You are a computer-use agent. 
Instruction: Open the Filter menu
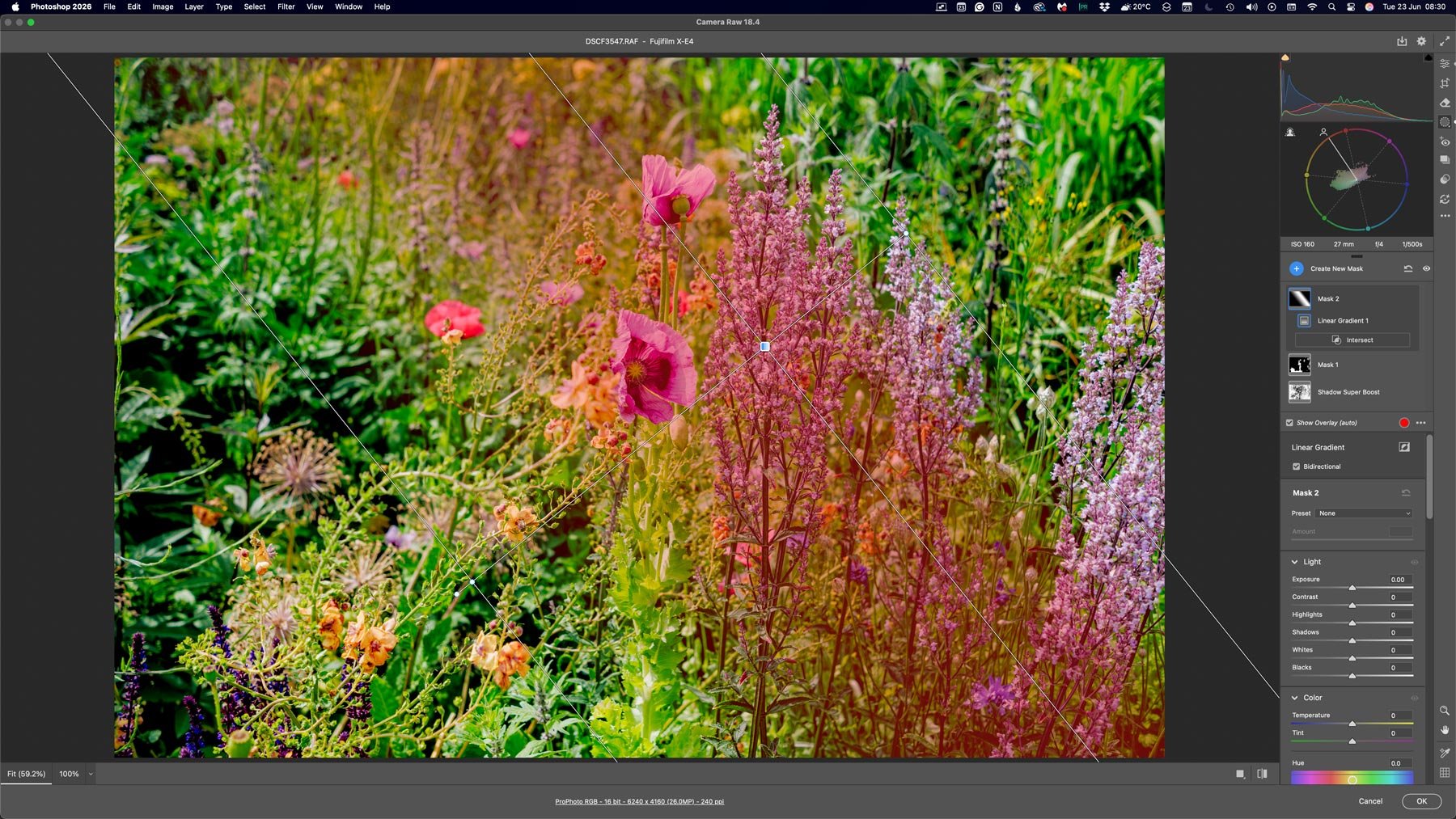pyautogui.click(x=286, y=6)
